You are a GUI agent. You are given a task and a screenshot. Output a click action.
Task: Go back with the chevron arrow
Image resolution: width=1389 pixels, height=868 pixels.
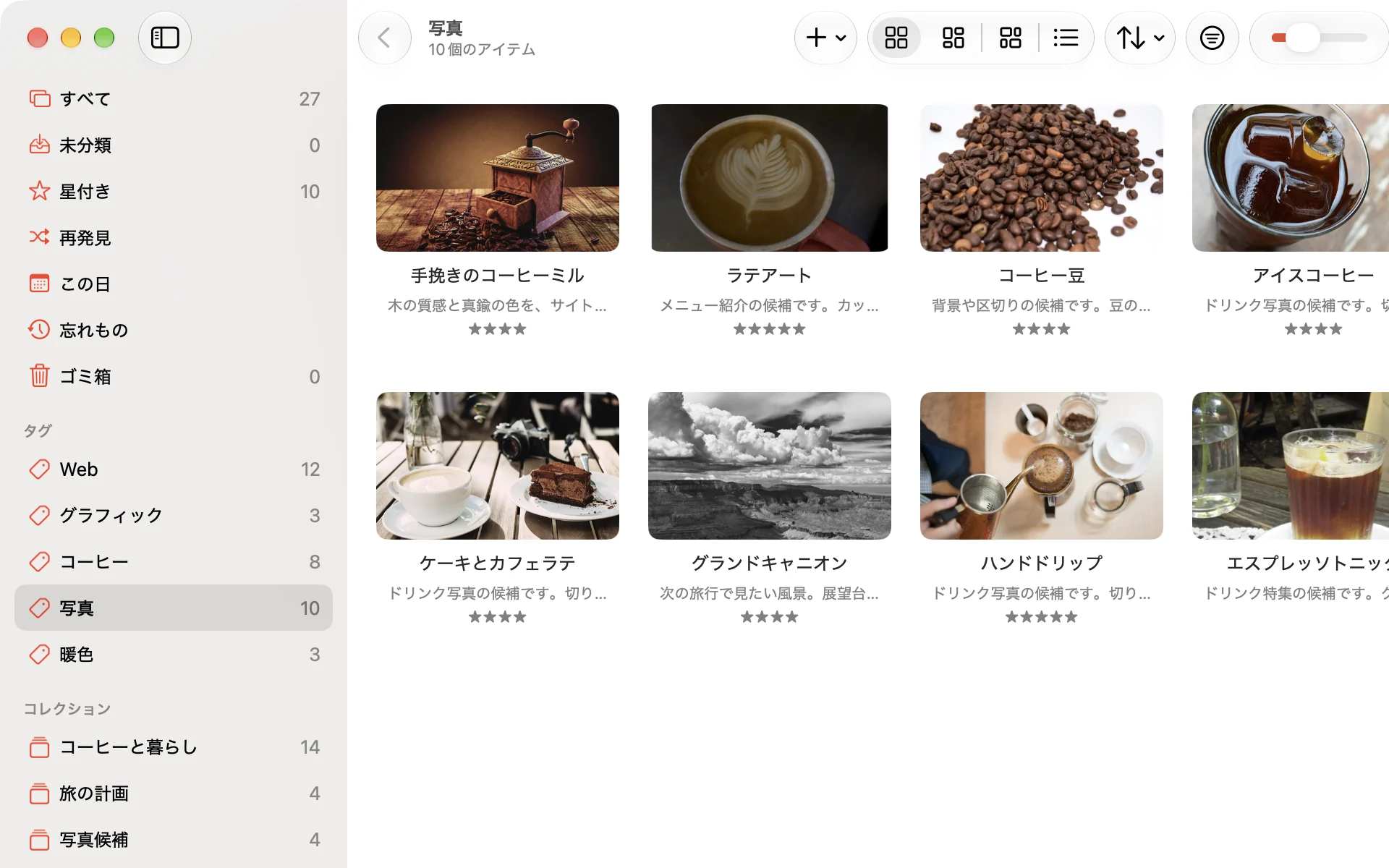click(x=384, y=38)
